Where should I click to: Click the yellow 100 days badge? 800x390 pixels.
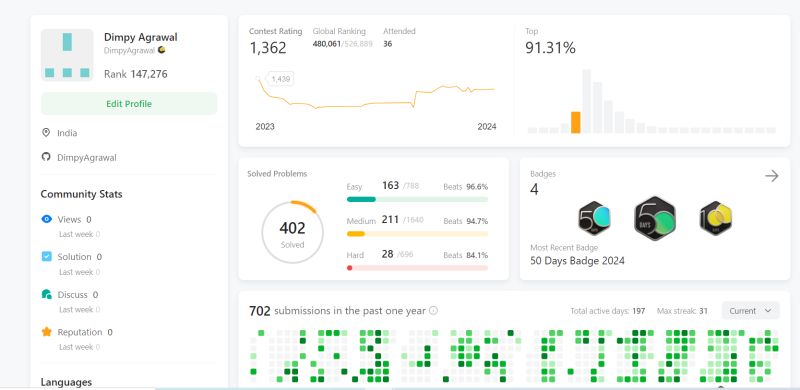[x=716, y=218]
